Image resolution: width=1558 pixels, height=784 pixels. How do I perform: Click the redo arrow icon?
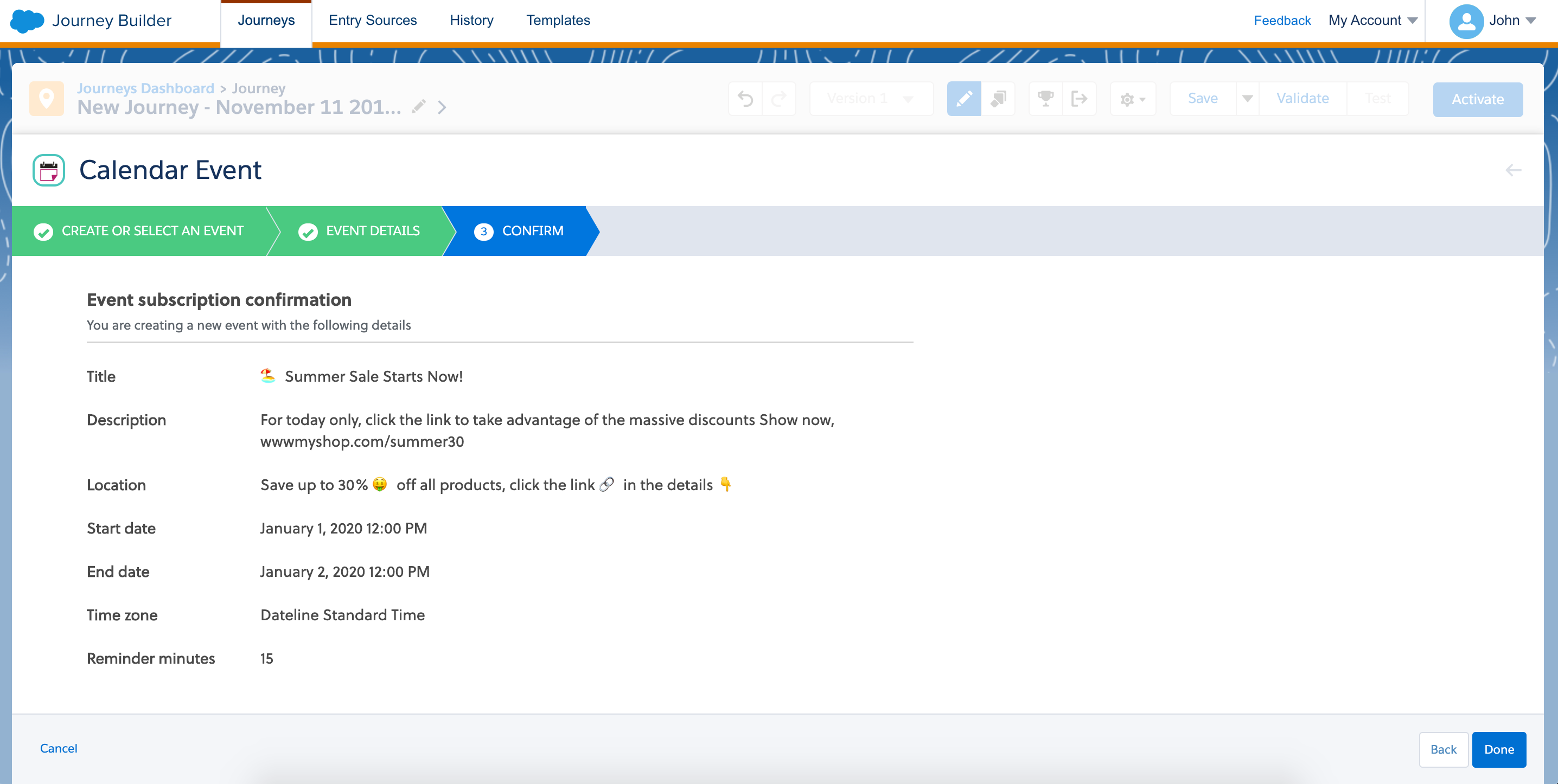coord(779,99)
